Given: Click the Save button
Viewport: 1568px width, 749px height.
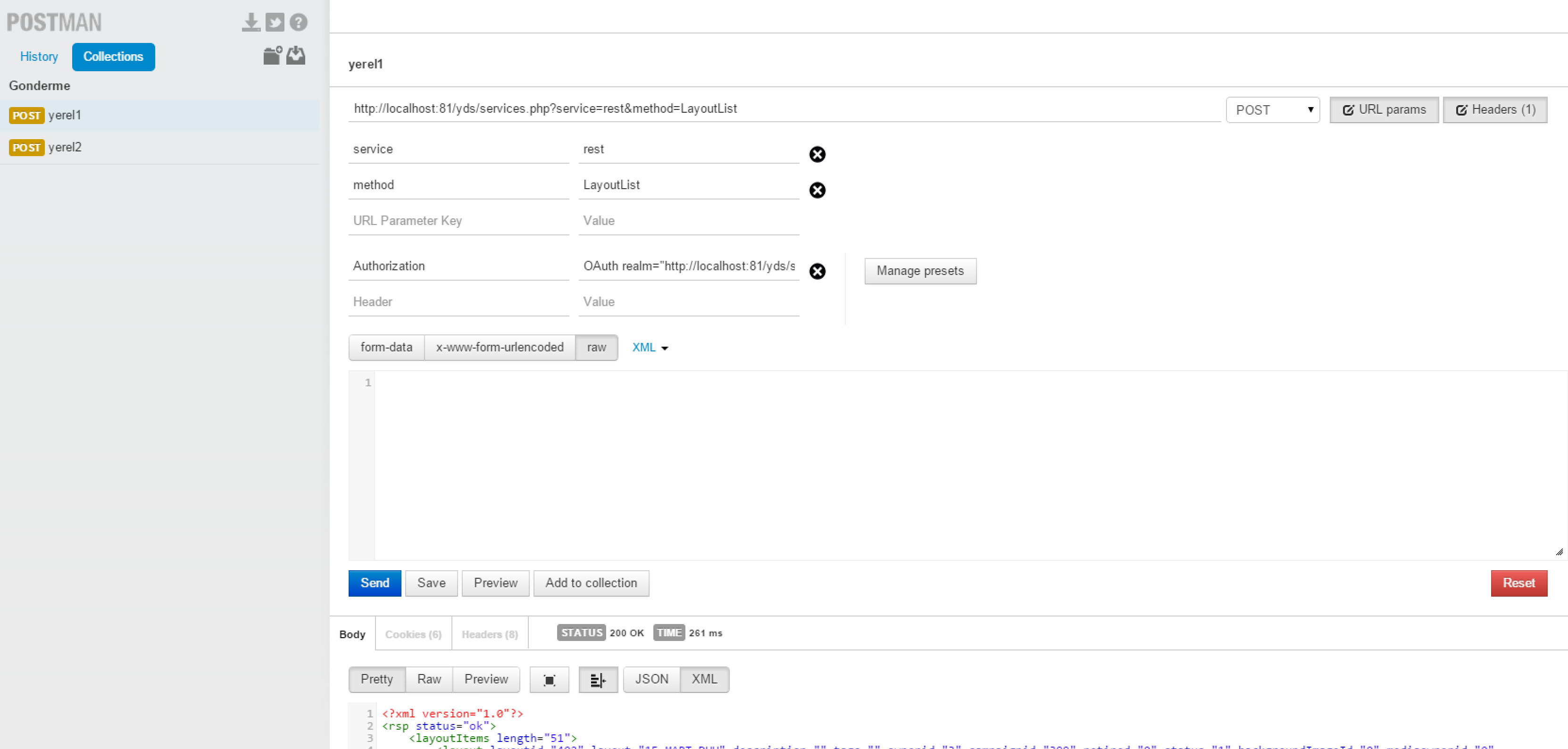Looking at the screenshot, I should (x=432, y=583).
